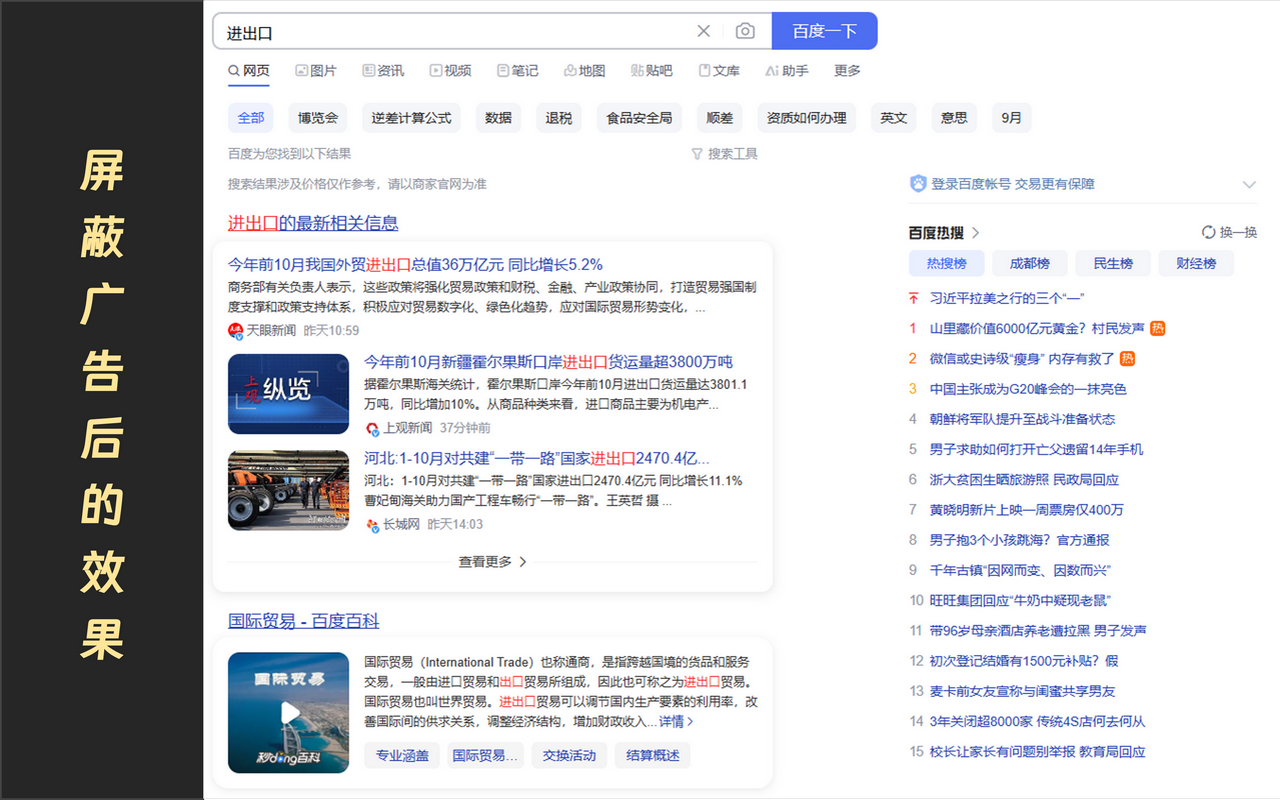Click inside the search input field

point(450,31)
